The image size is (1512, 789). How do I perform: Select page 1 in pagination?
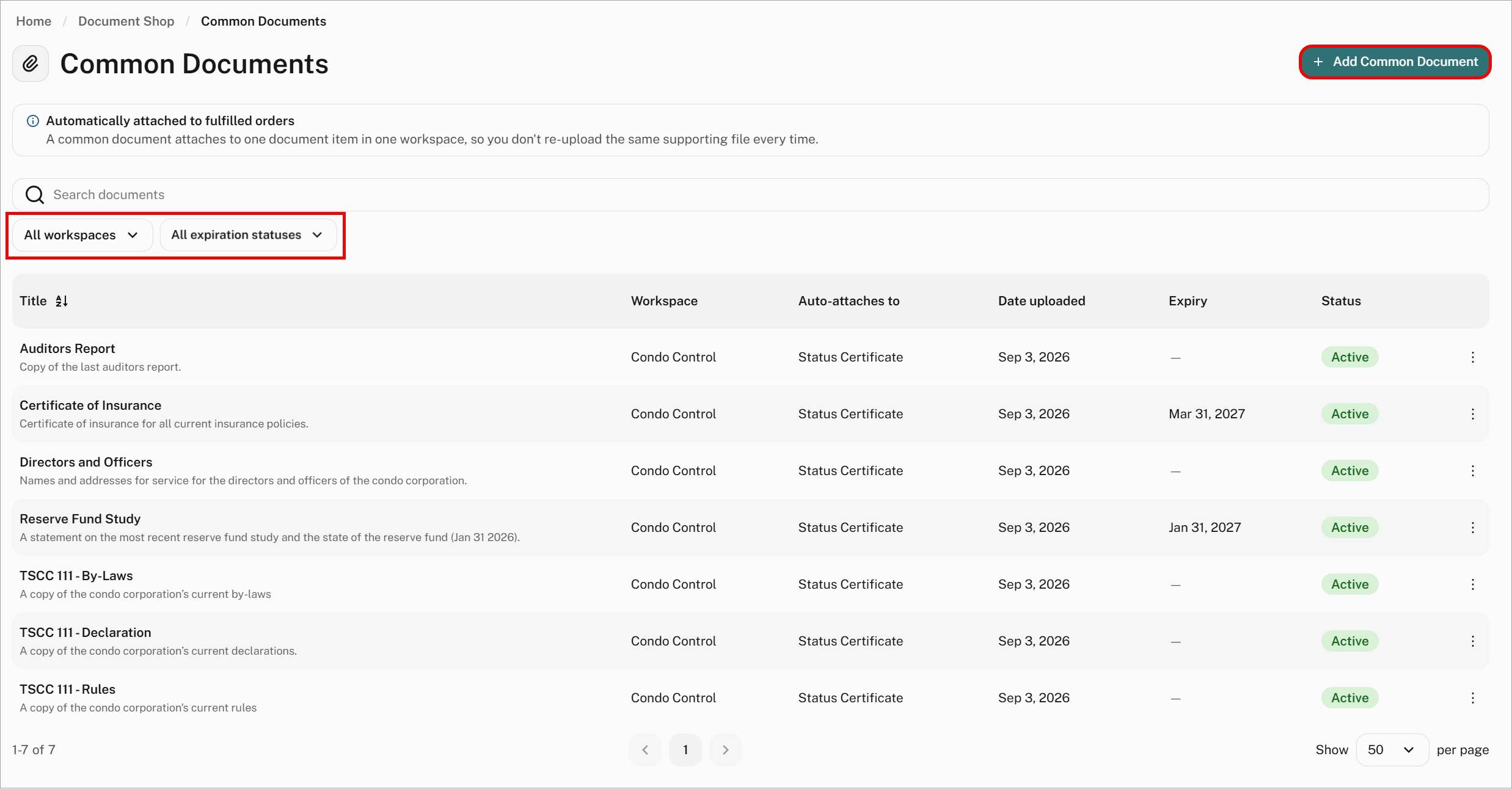685,750
